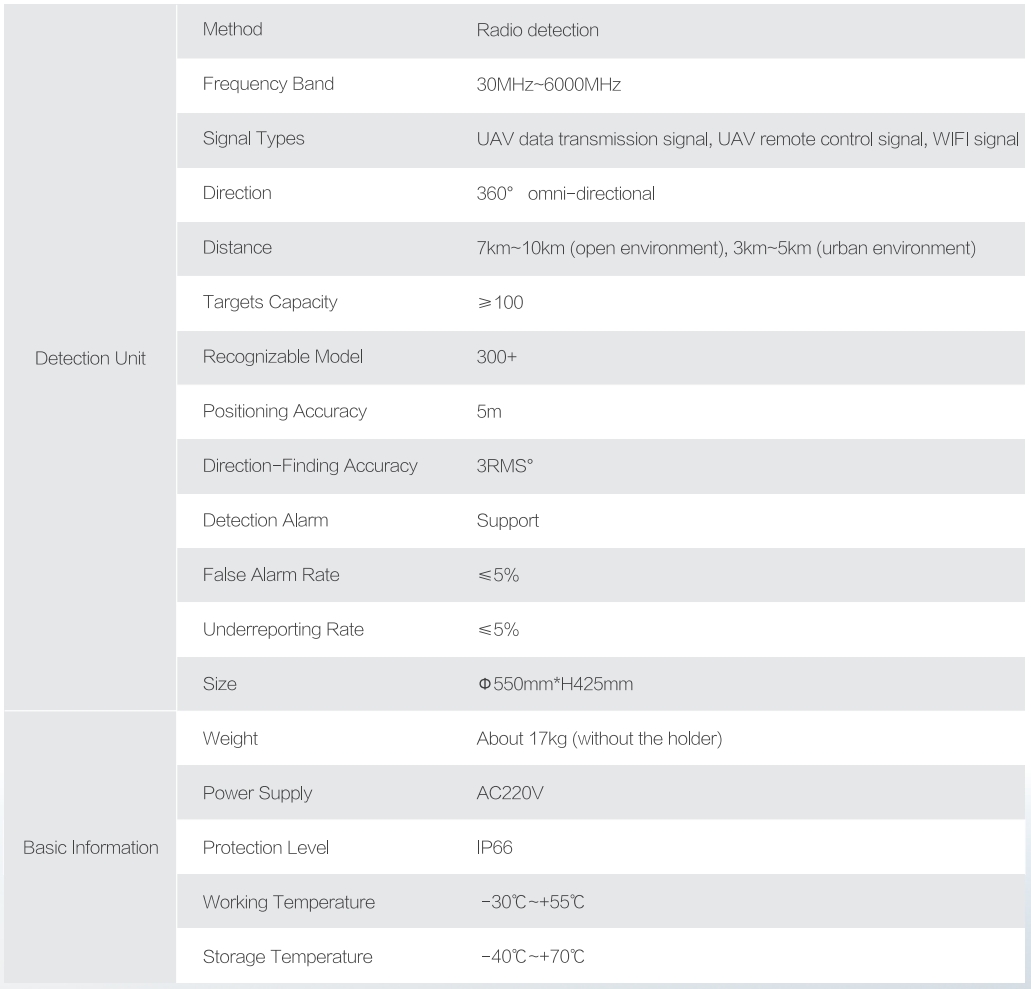Screen dimensions: 1031x989
Task: Select the Method row label
Action: pos(232,30)
